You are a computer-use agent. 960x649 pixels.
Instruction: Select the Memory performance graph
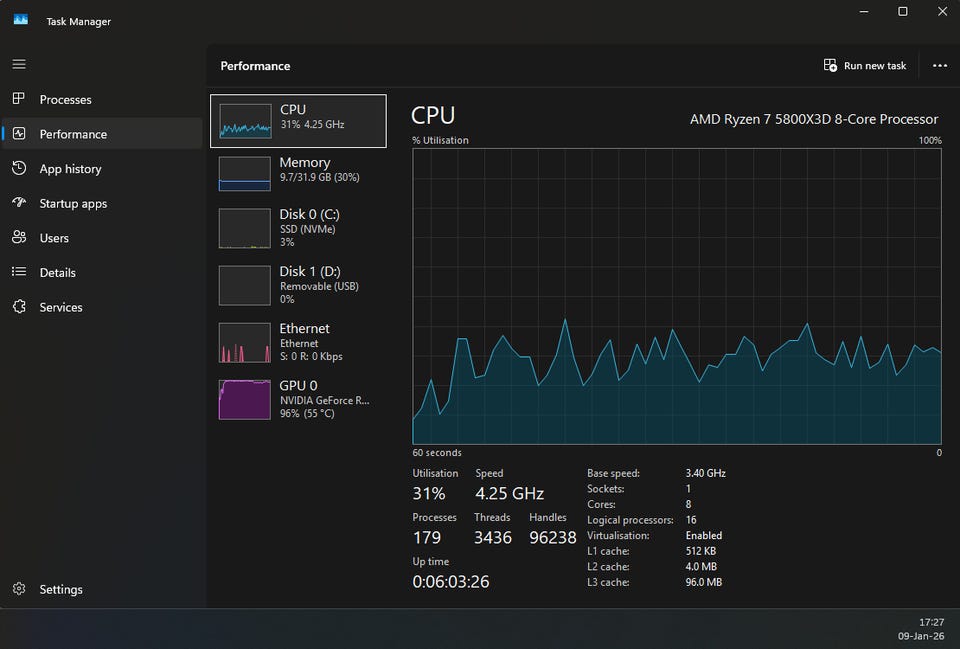coord(298,173)
